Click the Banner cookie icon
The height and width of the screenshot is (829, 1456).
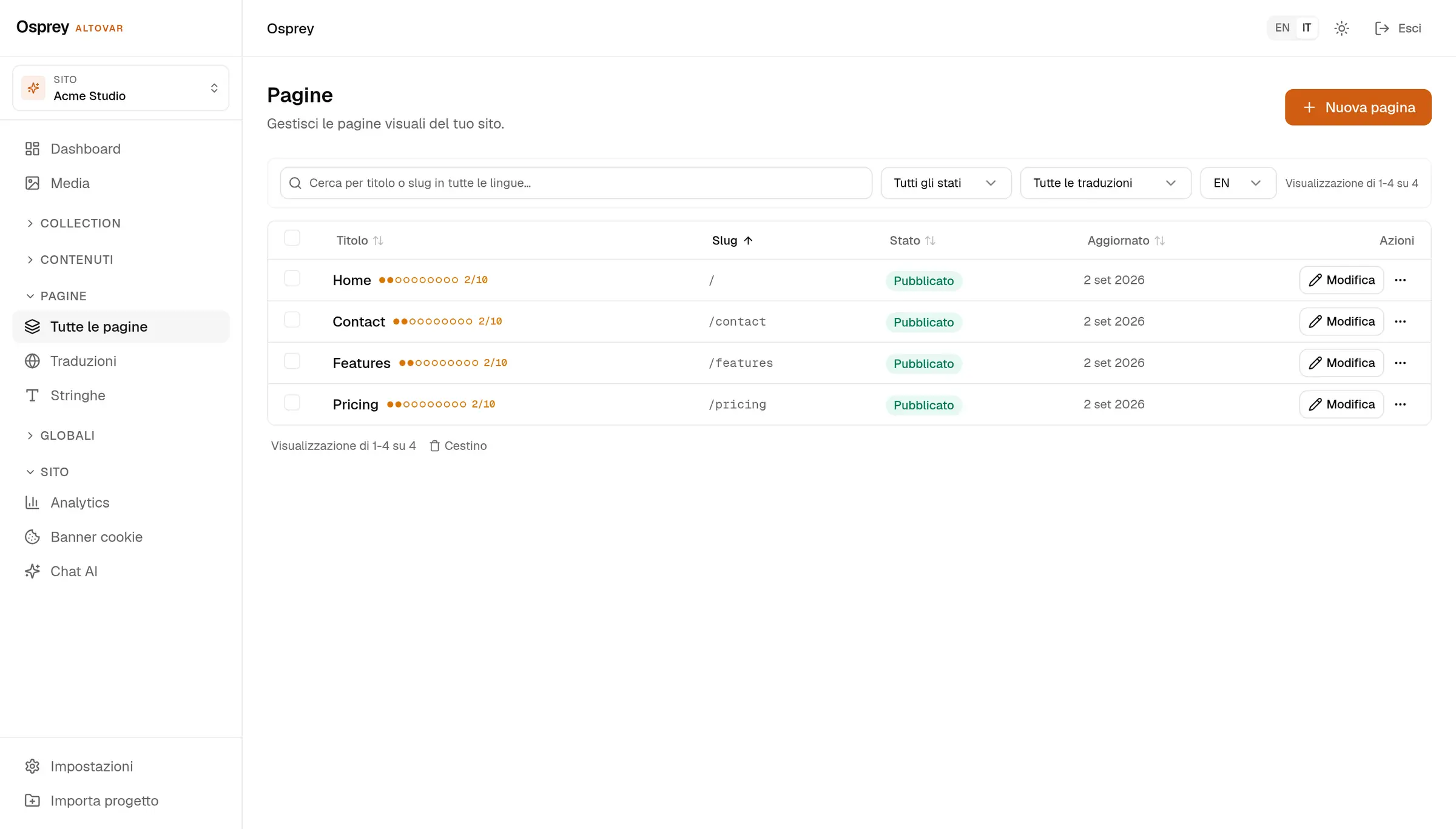[32, 537]
